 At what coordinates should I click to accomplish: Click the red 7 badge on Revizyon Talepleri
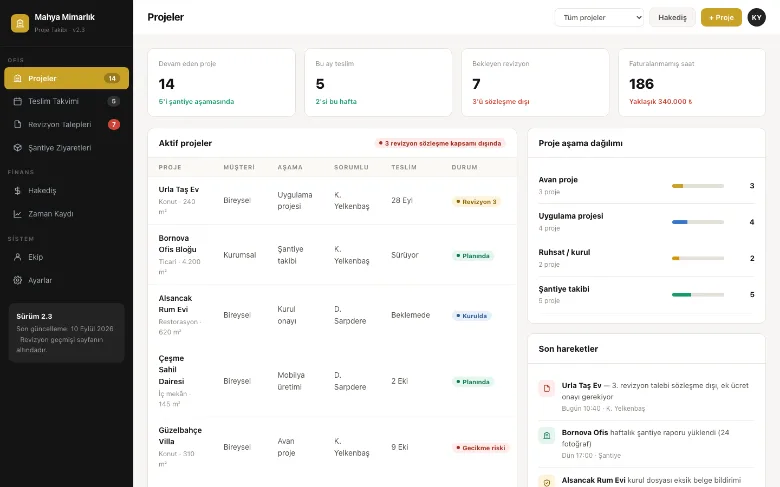pos(114,124)
